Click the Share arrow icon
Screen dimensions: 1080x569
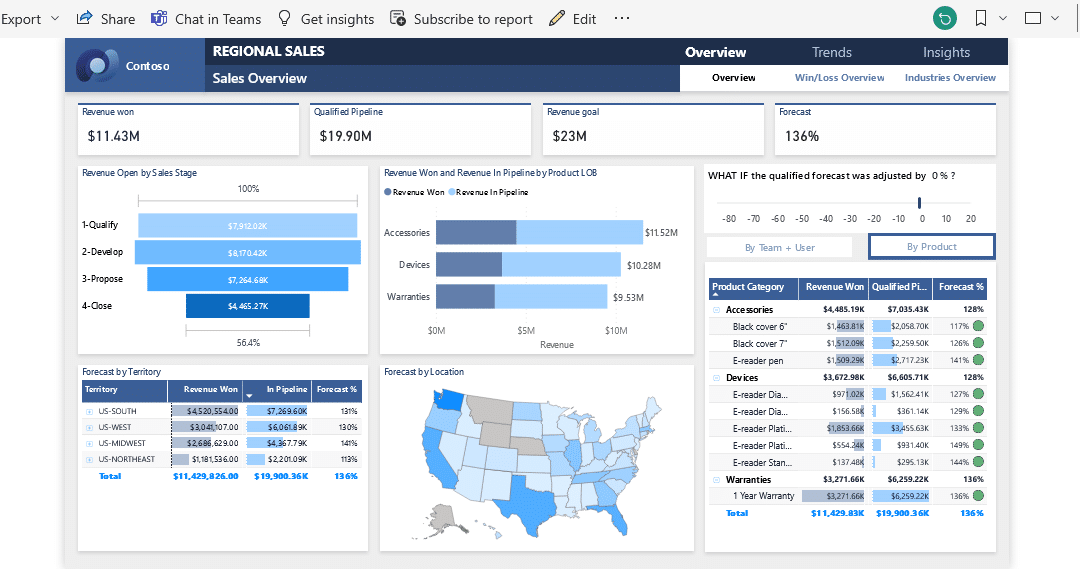tap(84, 19)
